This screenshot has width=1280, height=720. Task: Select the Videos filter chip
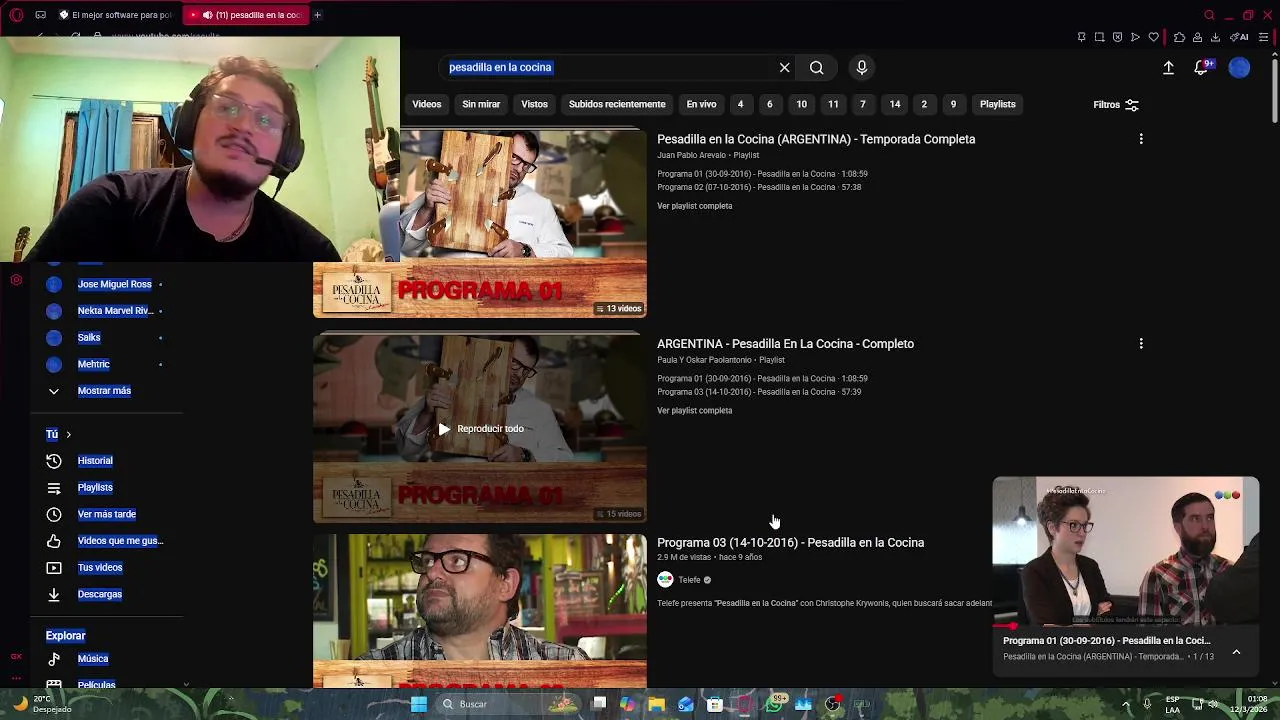click(x=427, y=104)
